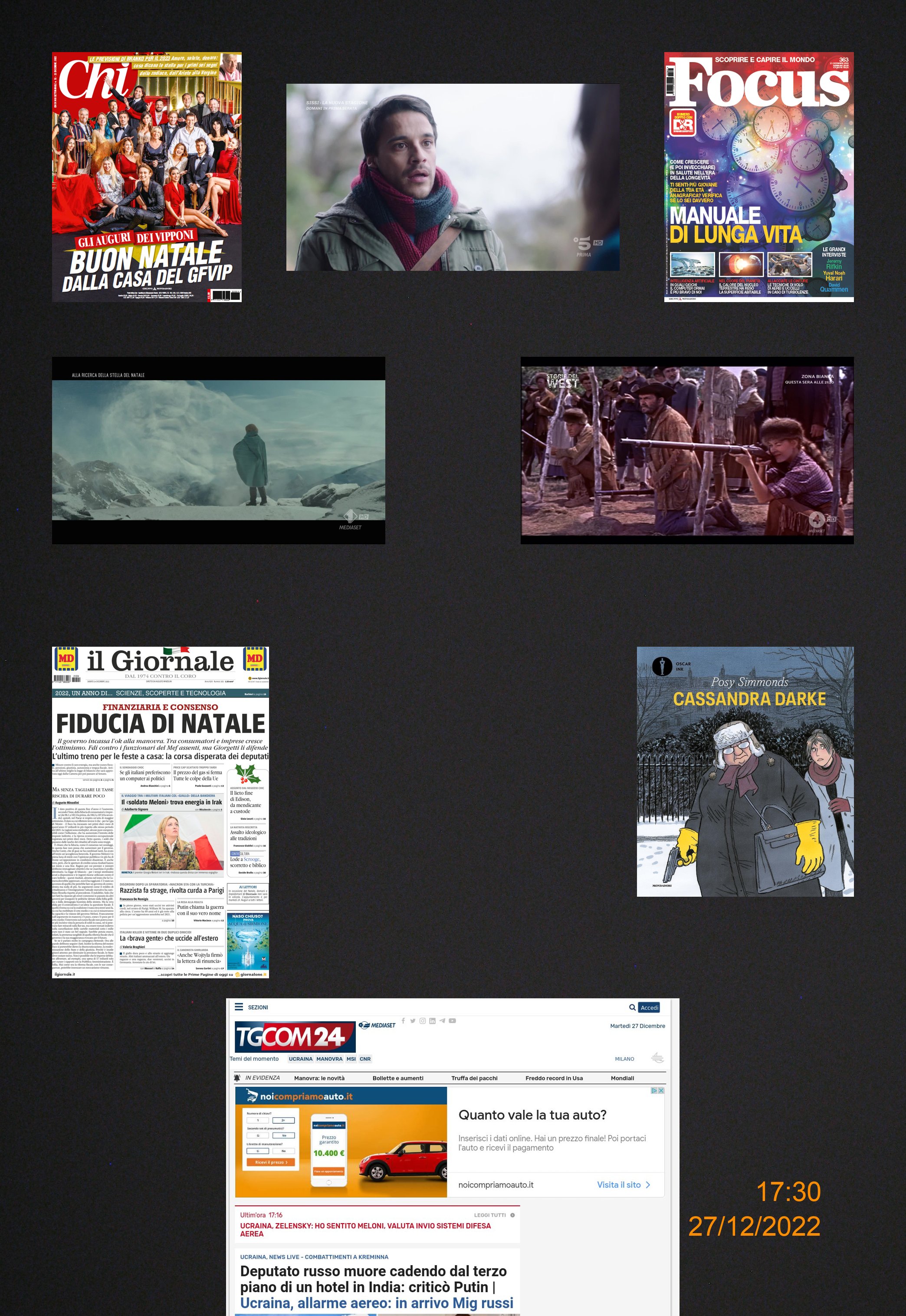
Task: Open the Facebook social icon
Action: 403,1020
